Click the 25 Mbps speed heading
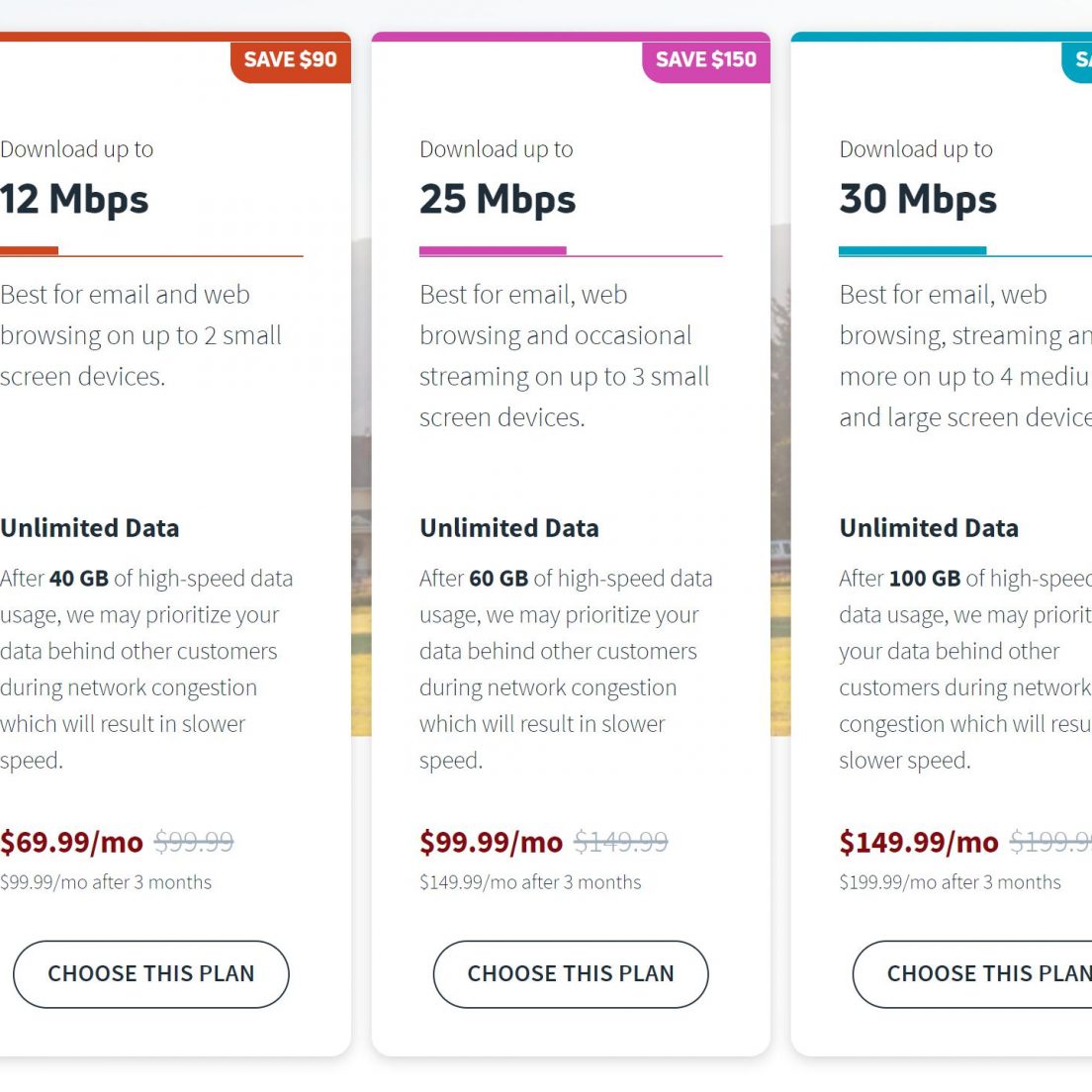 [498, 199]
